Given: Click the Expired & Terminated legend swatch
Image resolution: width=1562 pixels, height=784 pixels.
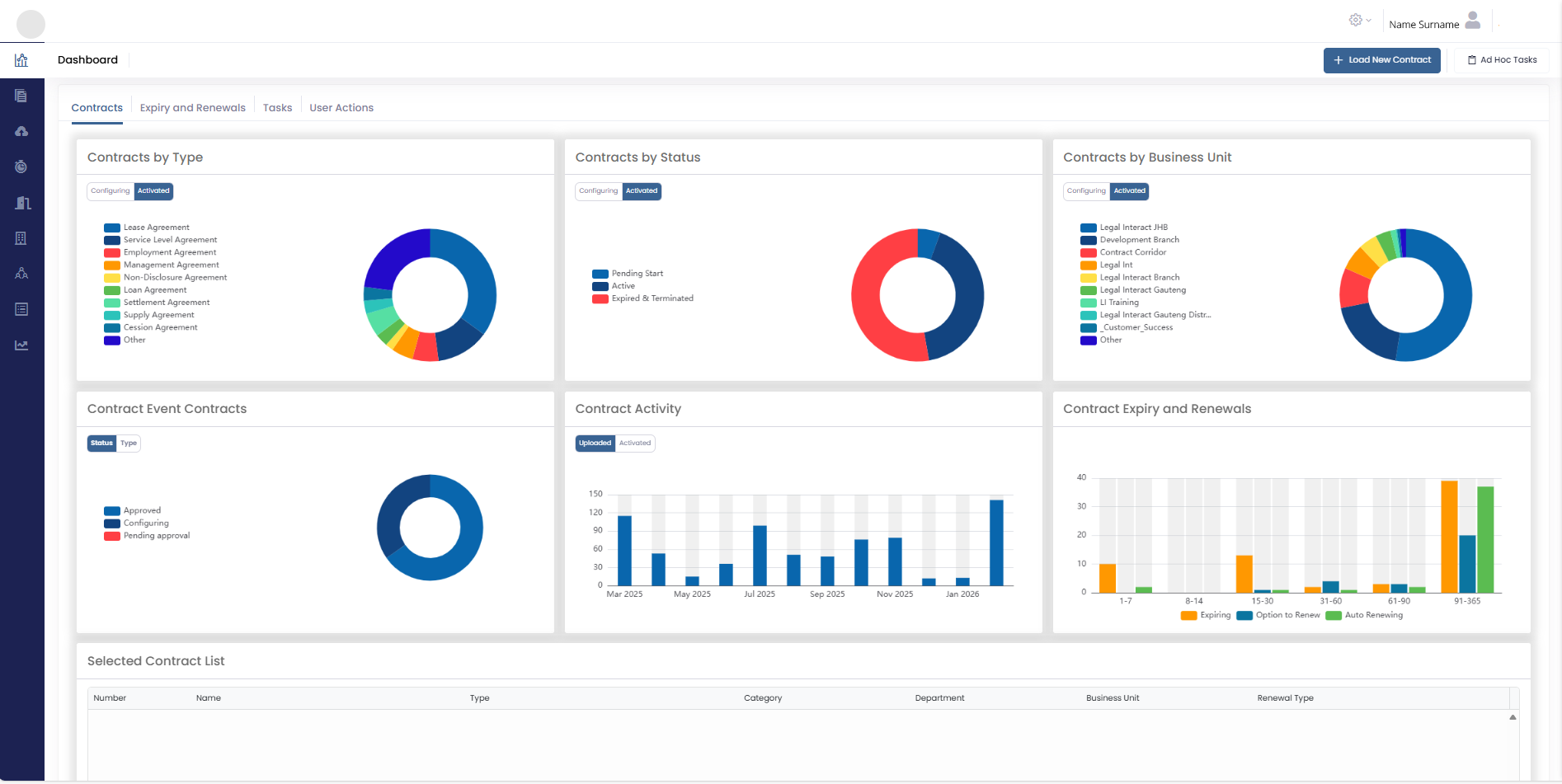Looking at the screenshot, I should coord(600,299).
